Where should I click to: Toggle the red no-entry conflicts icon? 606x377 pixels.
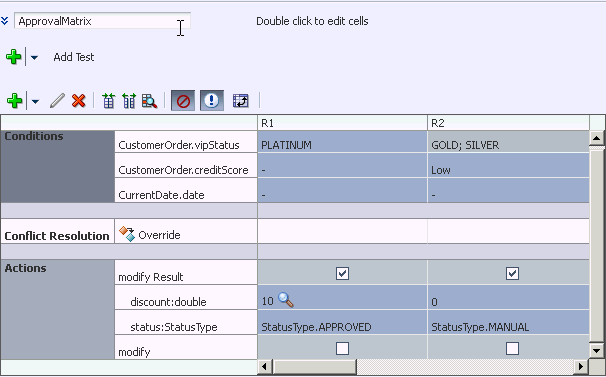tap(183, 101)
